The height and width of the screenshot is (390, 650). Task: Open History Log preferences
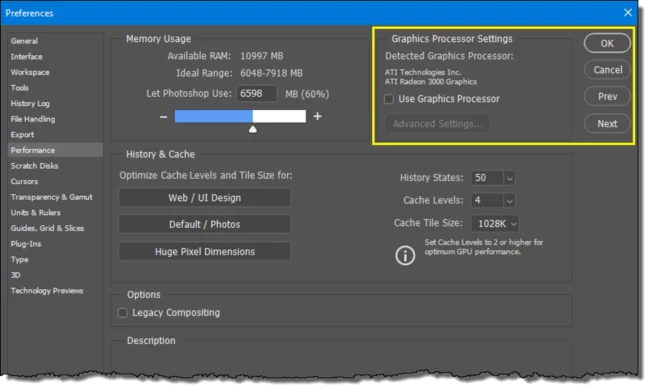click(x=55, y=104)
